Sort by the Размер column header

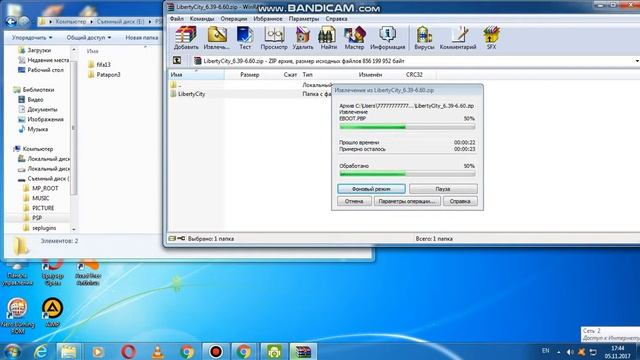pos(249,75)
